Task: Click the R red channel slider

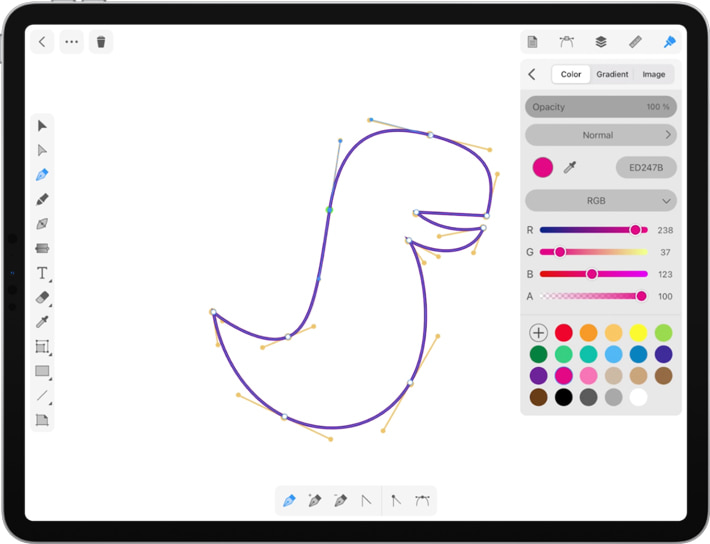Action: [x=594, y=230]
